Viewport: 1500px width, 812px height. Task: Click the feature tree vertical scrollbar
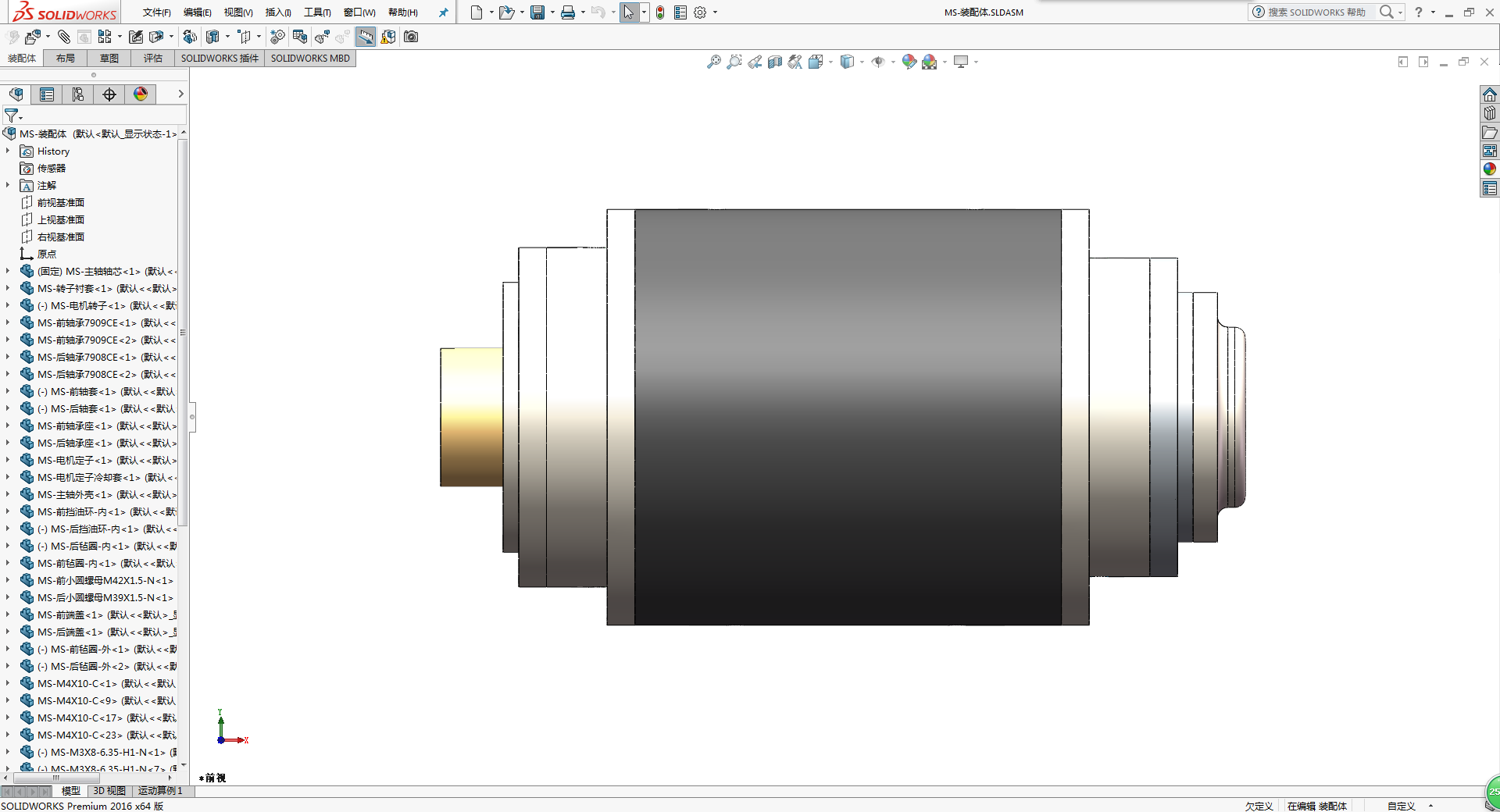[183, 332]
